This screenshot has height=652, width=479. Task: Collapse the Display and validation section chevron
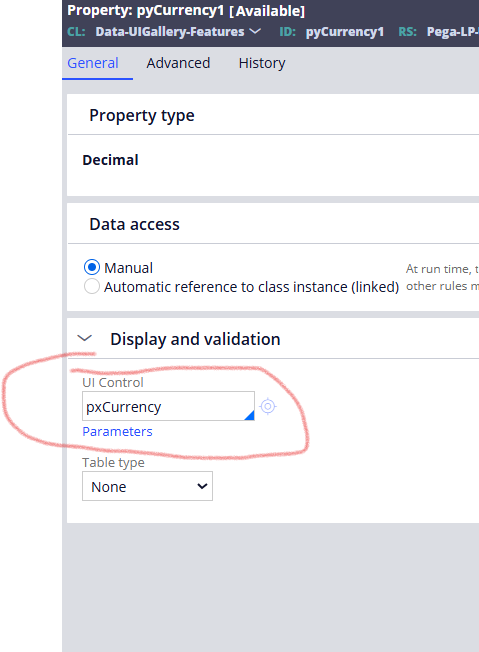click(85, 338)
